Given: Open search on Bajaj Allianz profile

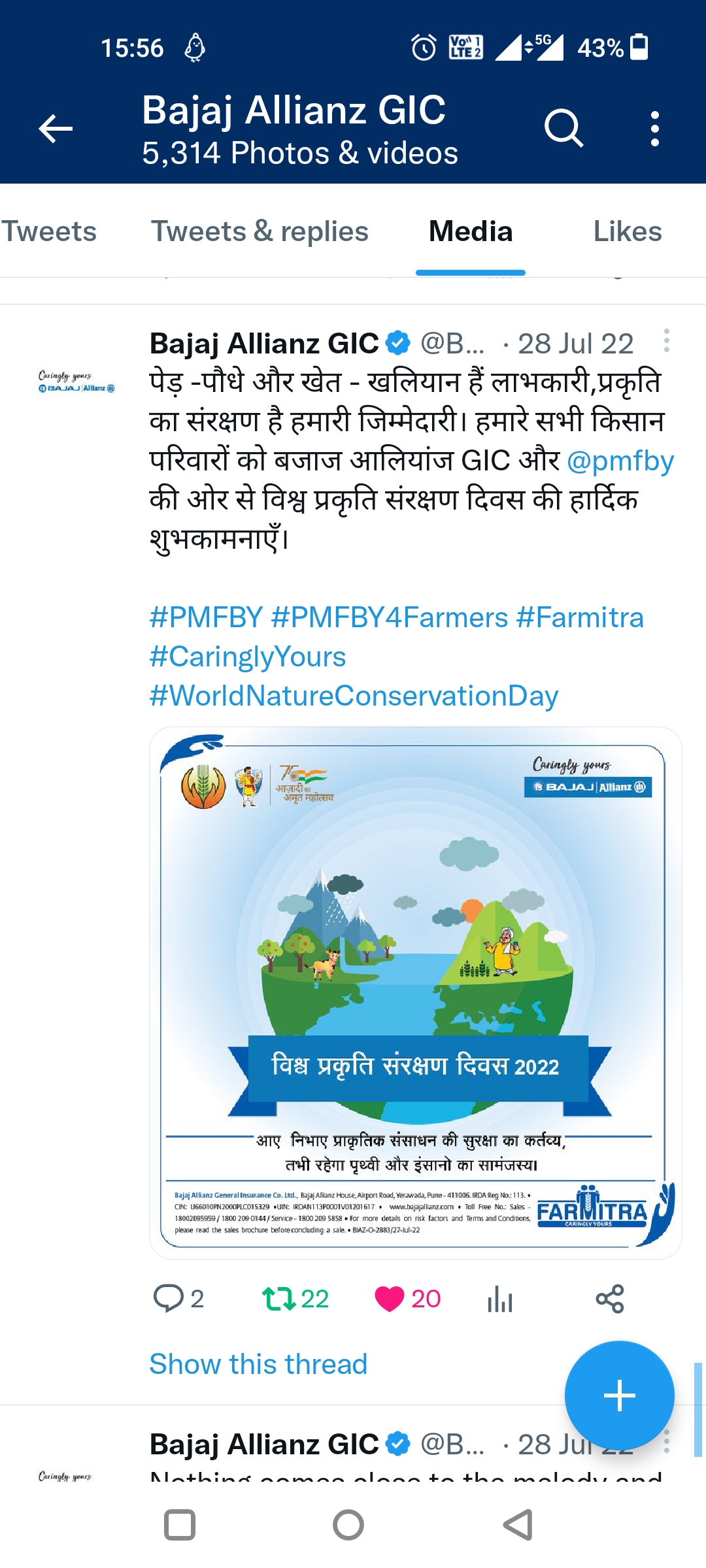Looking at the screenshot, I should 563,128.
